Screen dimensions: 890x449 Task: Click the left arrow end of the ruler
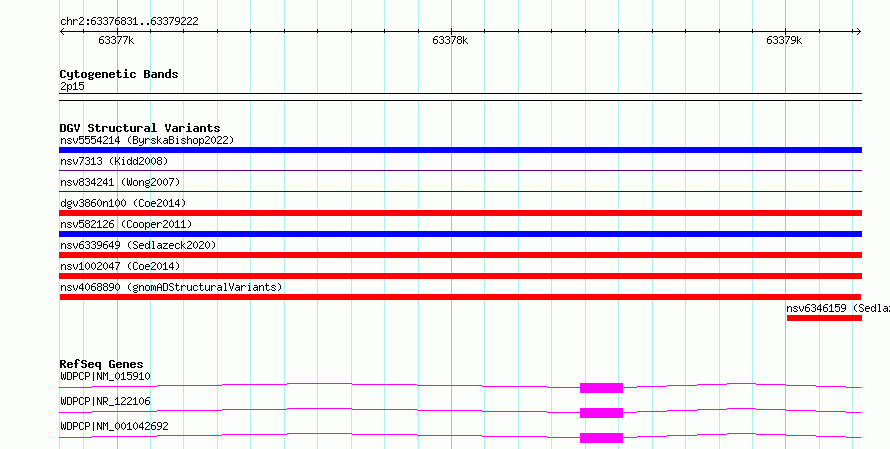point(62,32)
